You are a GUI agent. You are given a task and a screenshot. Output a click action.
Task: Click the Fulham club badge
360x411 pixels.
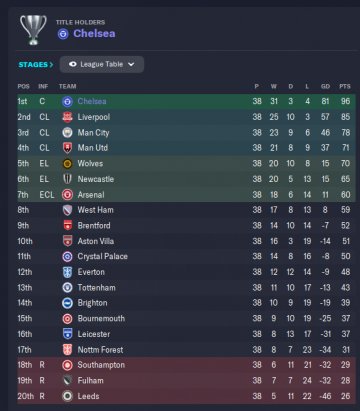tap(67, 381)
